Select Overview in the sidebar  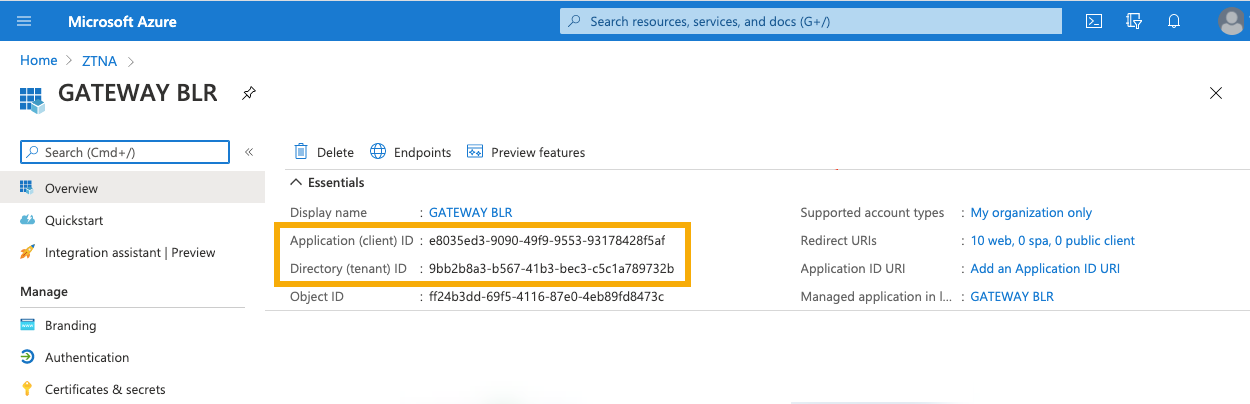[x=71, y=188]
